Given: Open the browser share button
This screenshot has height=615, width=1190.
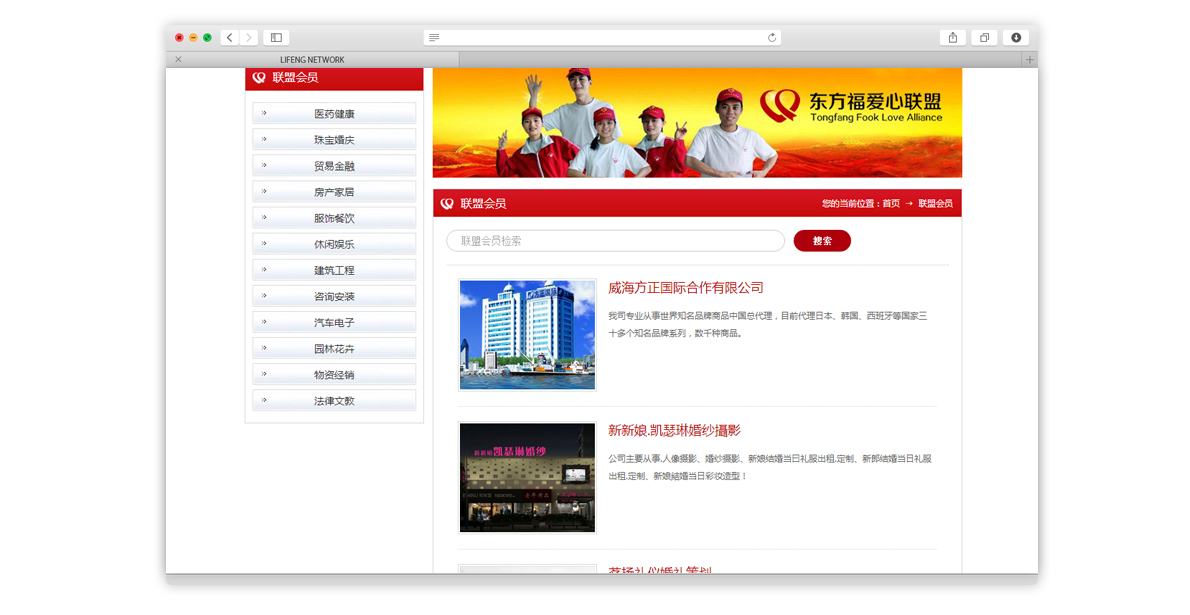Looking at the screenshot, I should coord(953,37).
